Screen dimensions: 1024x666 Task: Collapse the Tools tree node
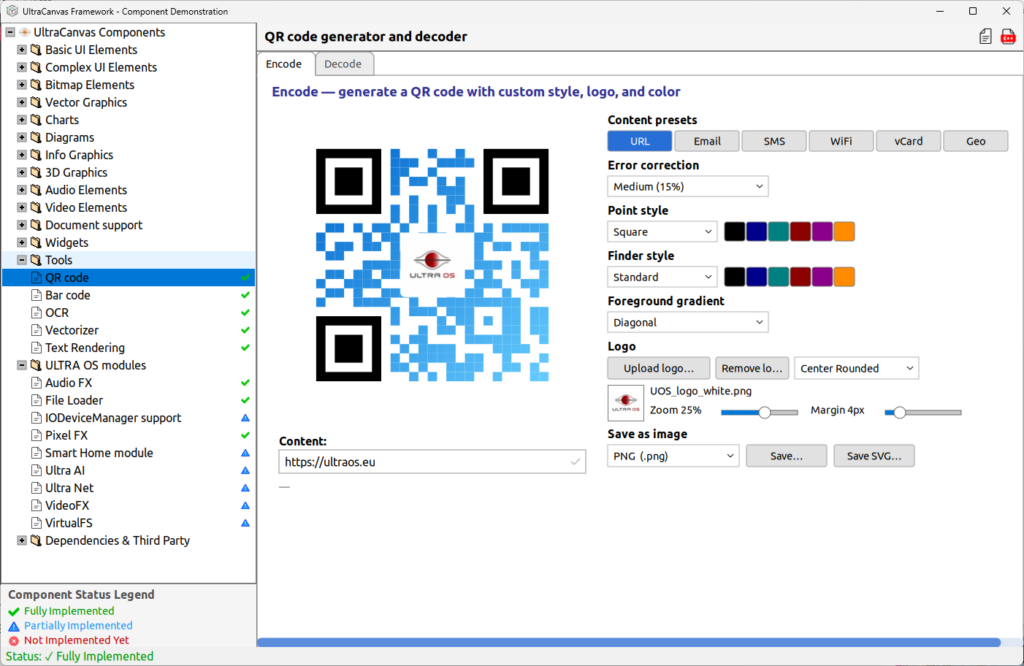22,260
